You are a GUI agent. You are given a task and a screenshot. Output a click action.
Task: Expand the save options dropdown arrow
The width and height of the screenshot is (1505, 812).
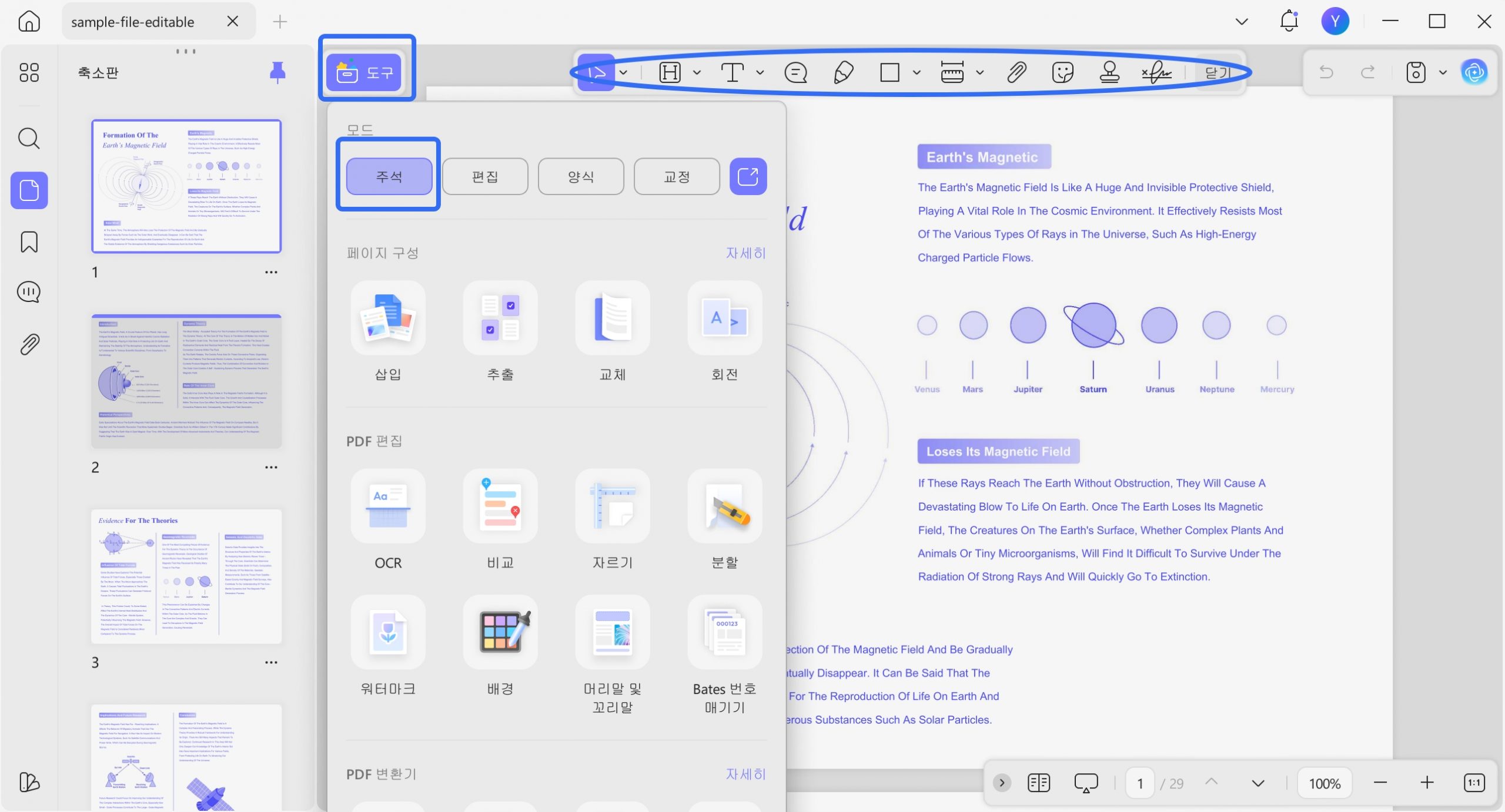pos(1443,73)
